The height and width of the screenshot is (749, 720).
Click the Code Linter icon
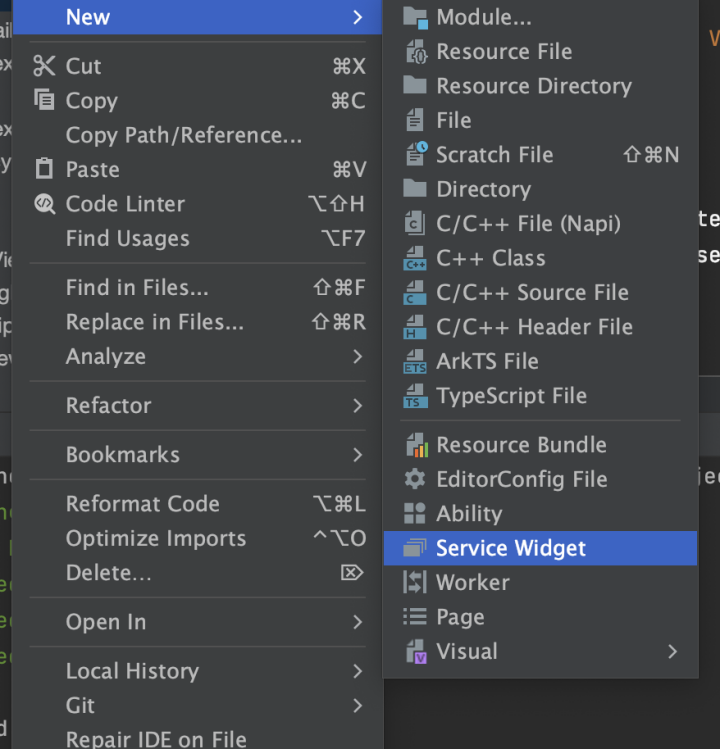click(x=45, y=204)
